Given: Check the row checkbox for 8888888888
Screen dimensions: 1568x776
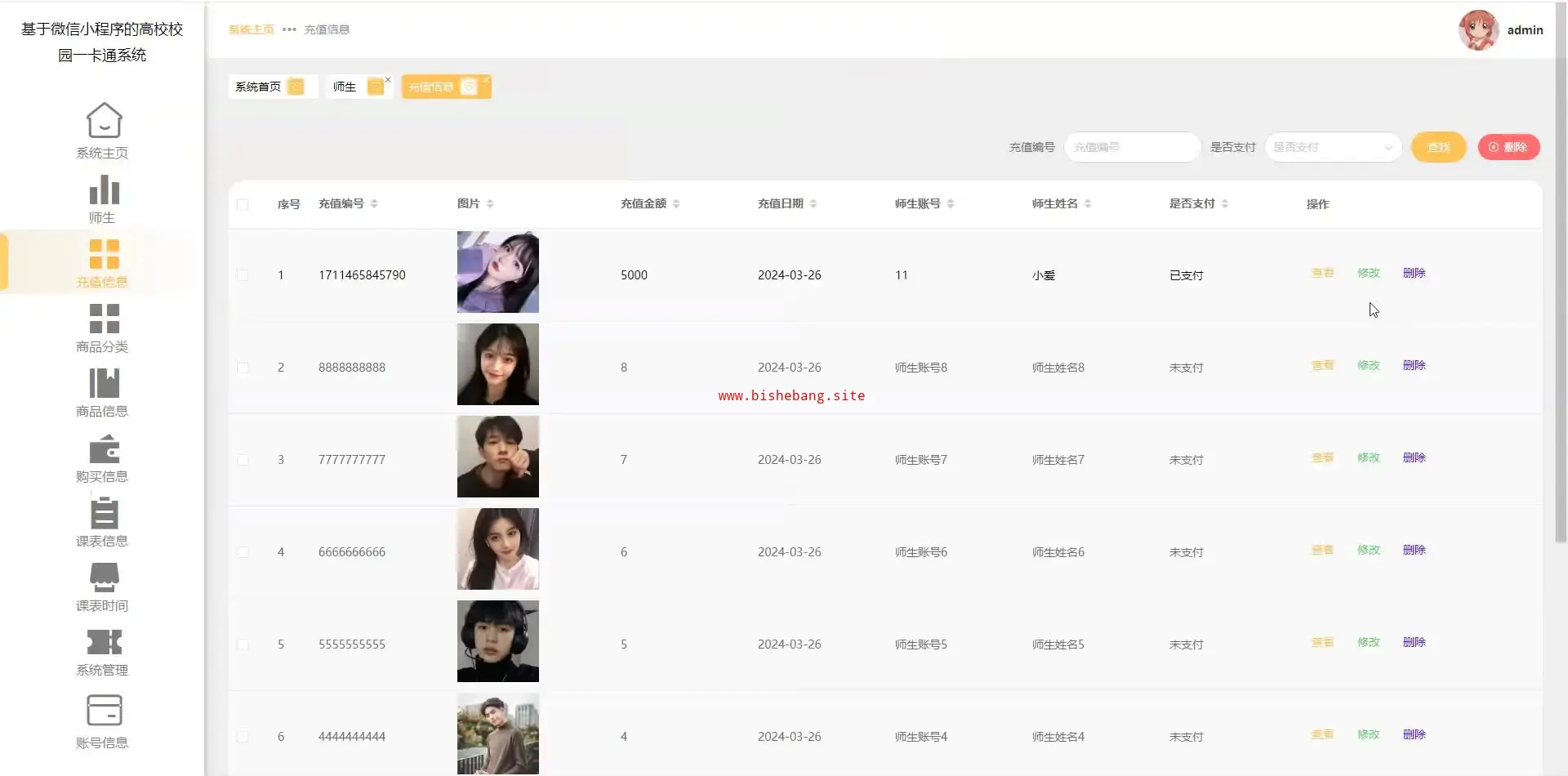Looking at the screenshot, I should pyautogui.click(x=243, y=368).
